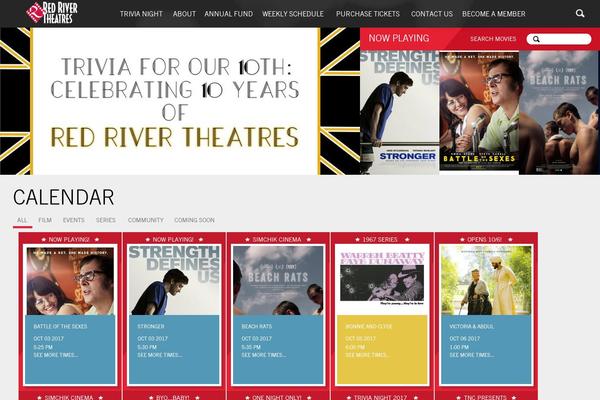Click the Simchik Cinema header above Beach Rats

[277, 240]
